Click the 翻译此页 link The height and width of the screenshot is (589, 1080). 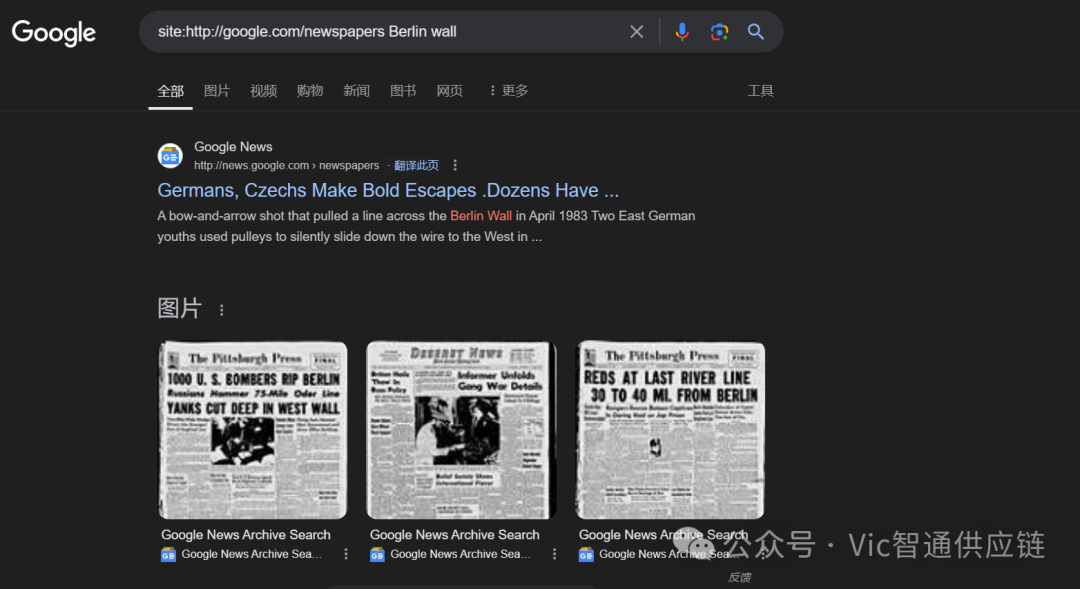click(x=416, y=165)
